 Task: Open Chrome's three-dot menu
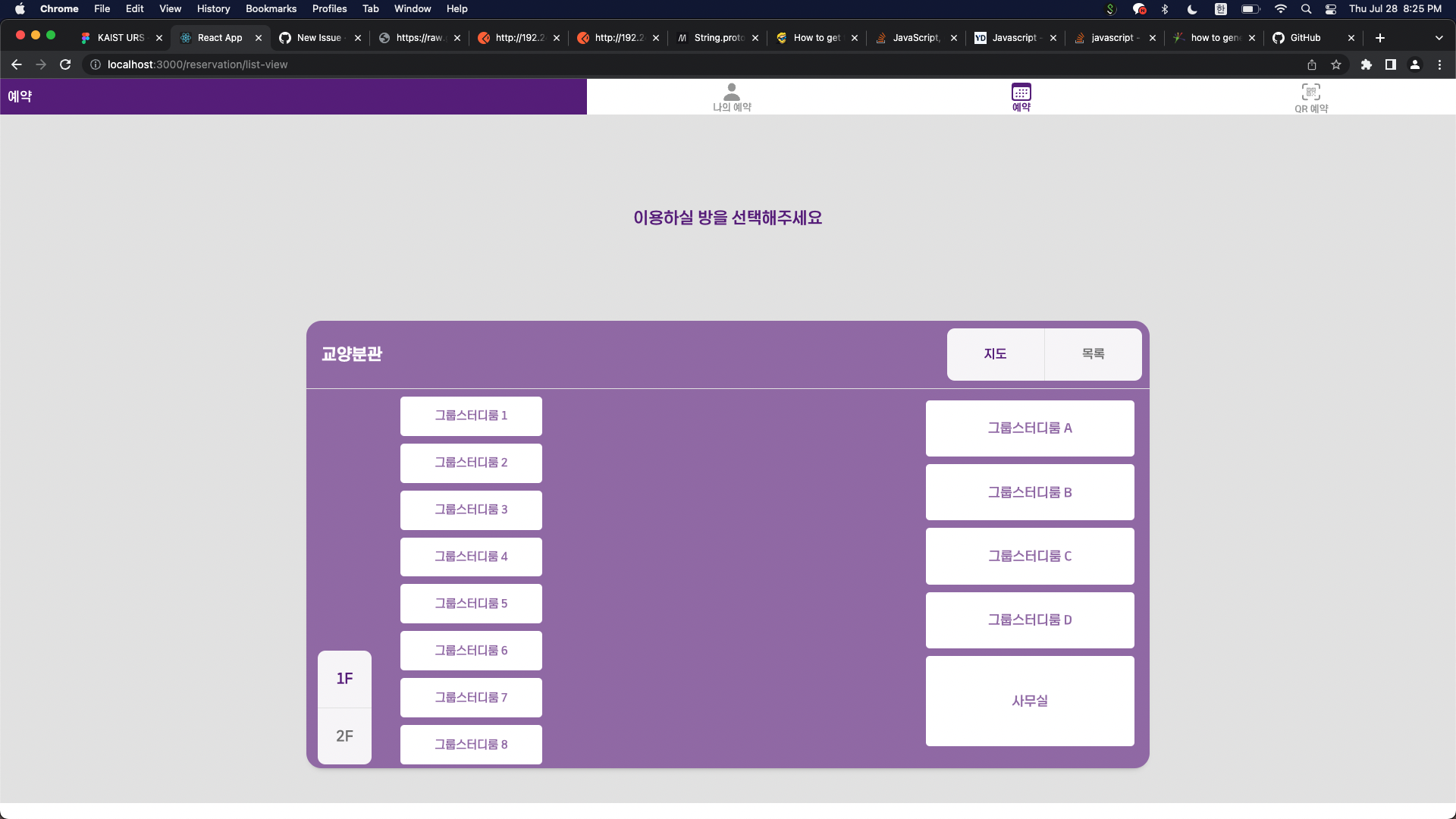1439,64
